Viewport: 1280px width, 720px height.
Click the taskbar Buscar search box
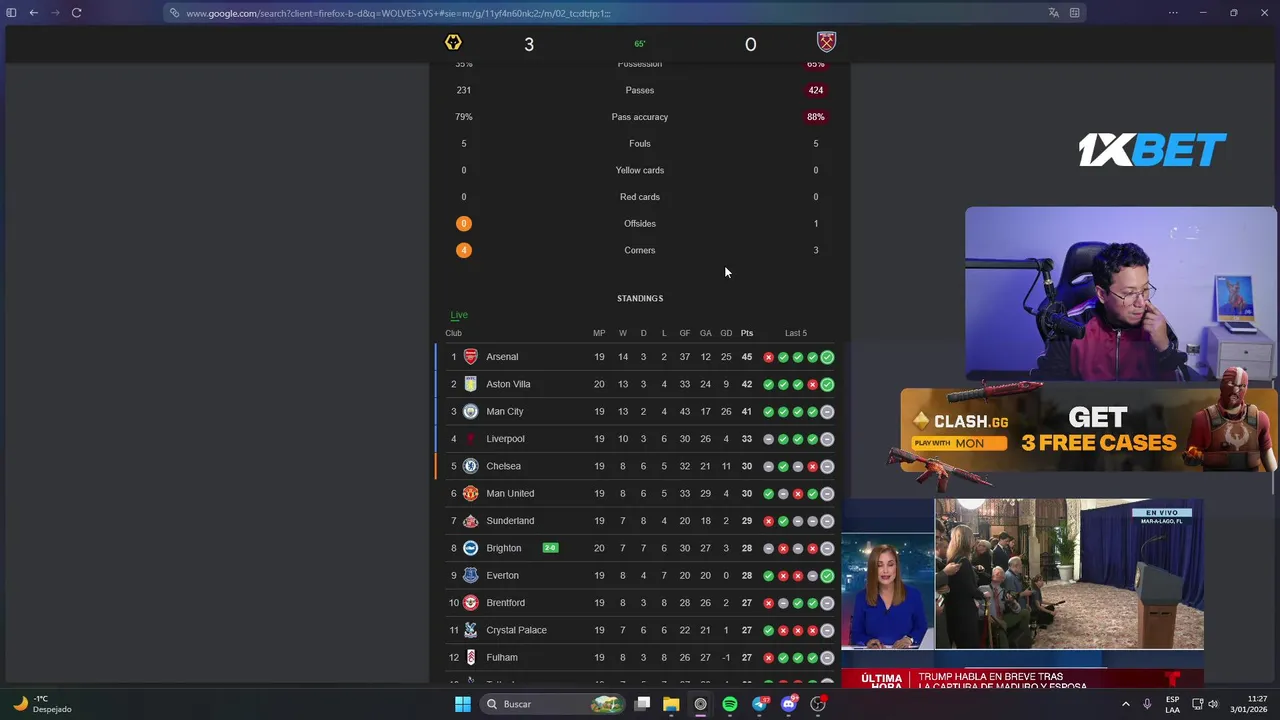point(553,704)
